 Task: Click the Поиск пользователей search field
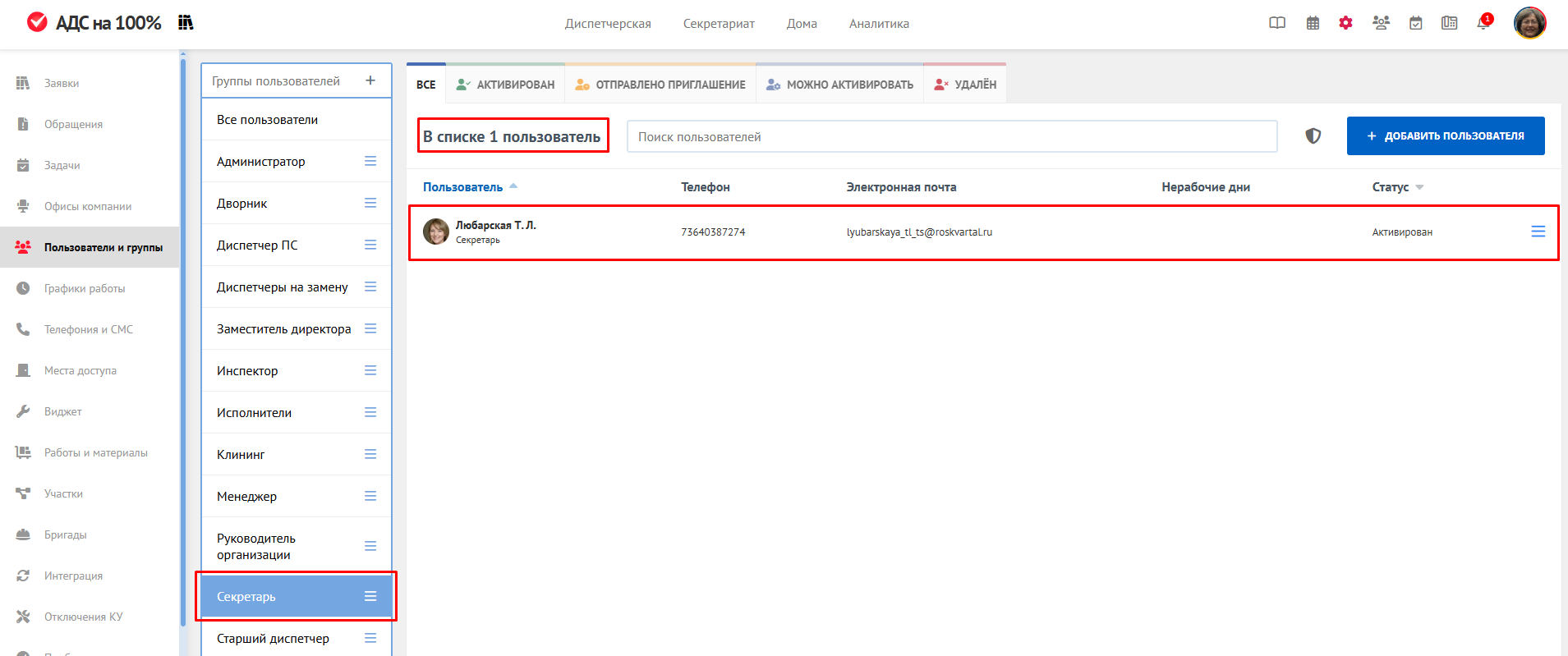click(951, 136)
